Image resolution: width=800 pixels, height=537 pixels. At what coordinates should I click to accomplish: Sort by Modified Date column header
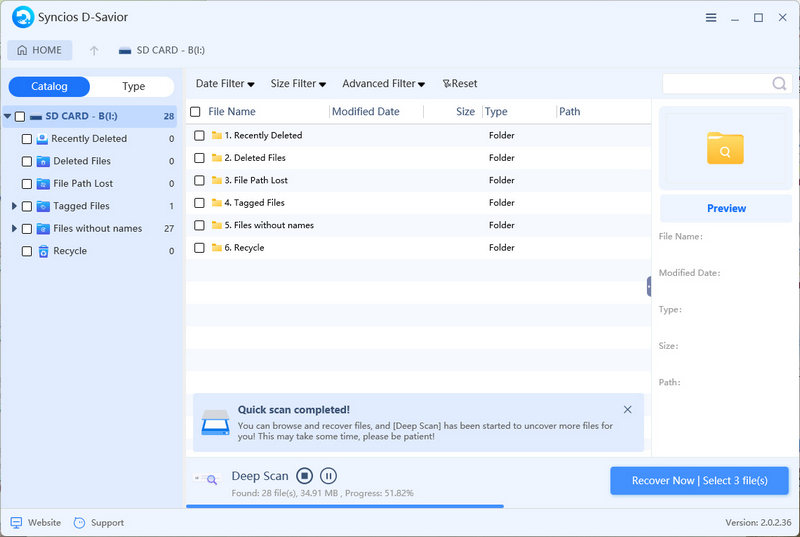pyautogui.click(x=366, y=112)
